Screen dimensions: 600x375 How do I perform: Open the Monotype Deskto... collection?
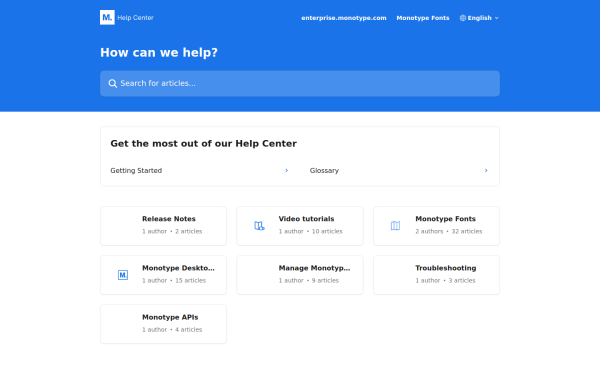tap(163, 275)
